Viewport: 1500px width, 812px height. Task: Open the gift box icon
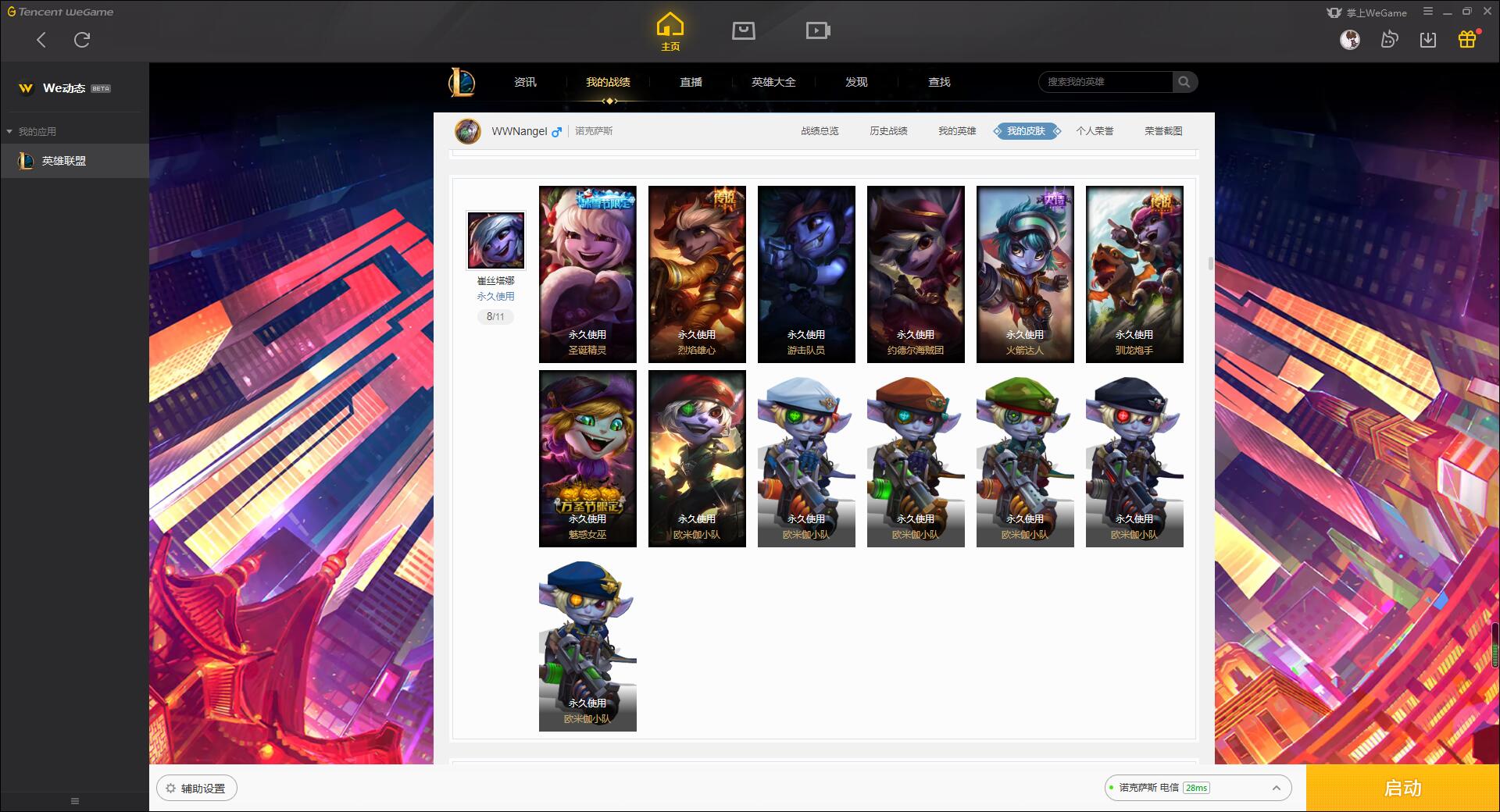click(x=1467, y=39)
